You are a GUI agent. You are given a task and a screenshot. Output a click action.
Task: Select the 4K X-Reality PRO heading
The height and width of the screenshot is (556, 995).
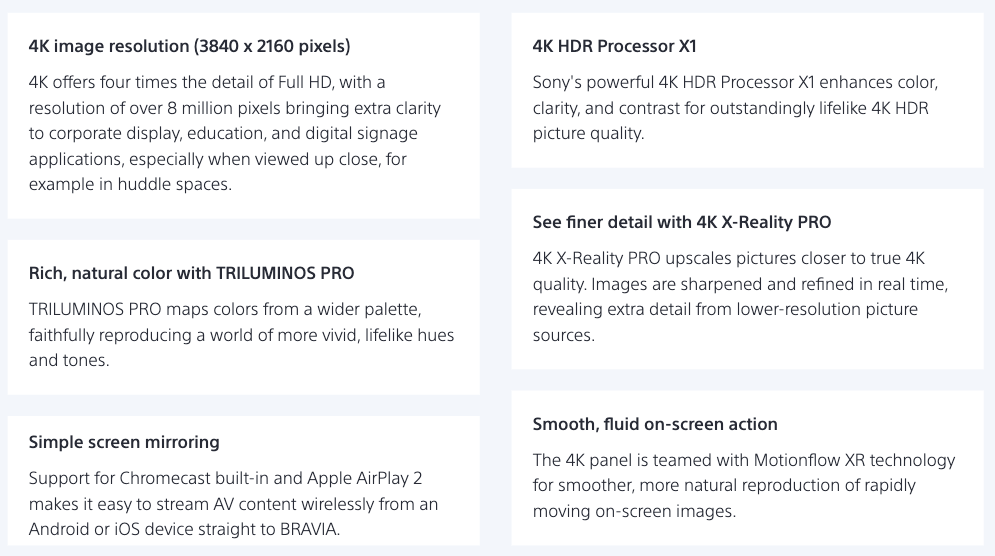(x=682, y=222)
